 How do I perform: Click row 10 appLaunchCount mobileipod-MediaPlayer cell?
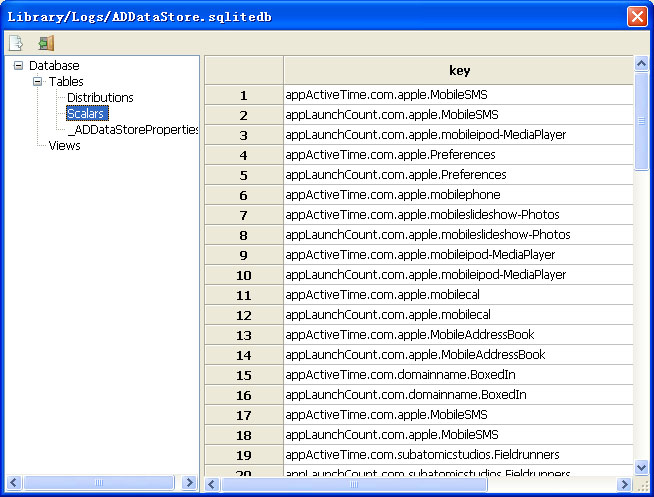point(458,275)
